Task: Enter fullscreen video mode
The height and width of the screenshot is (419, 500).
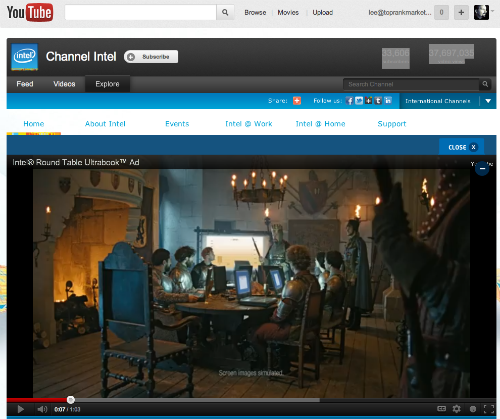Action: tap(489, 409)
